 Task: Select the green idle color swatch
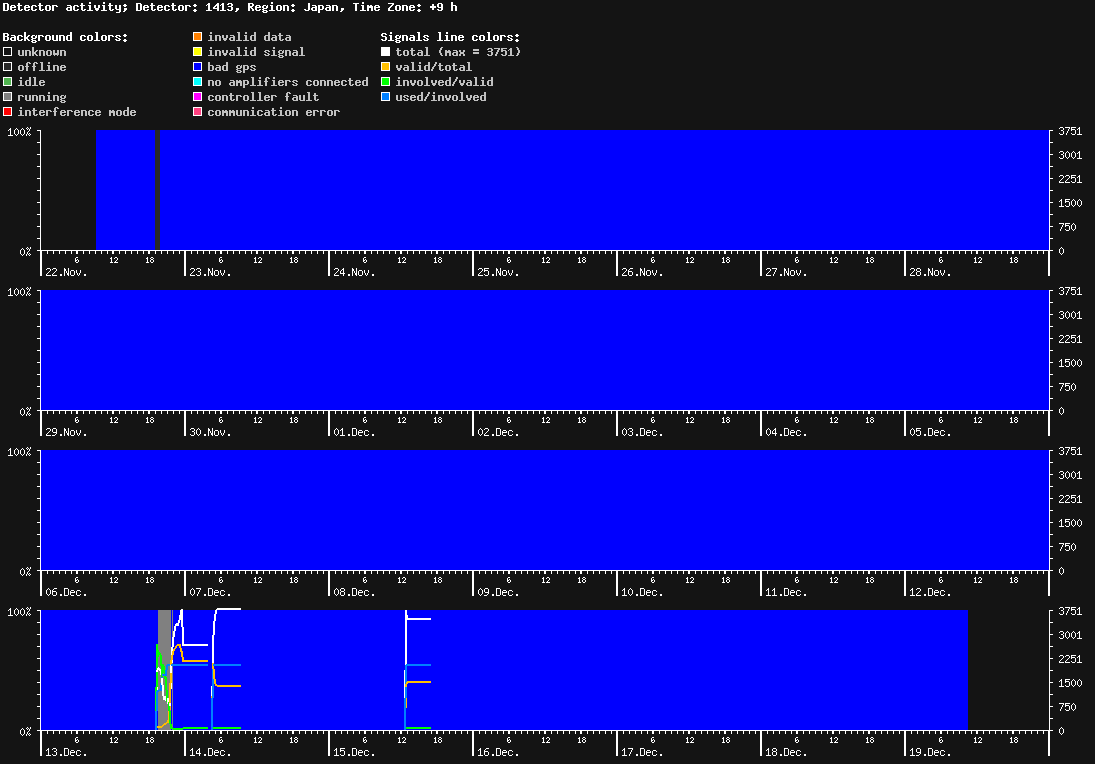[x=8, y=82]
